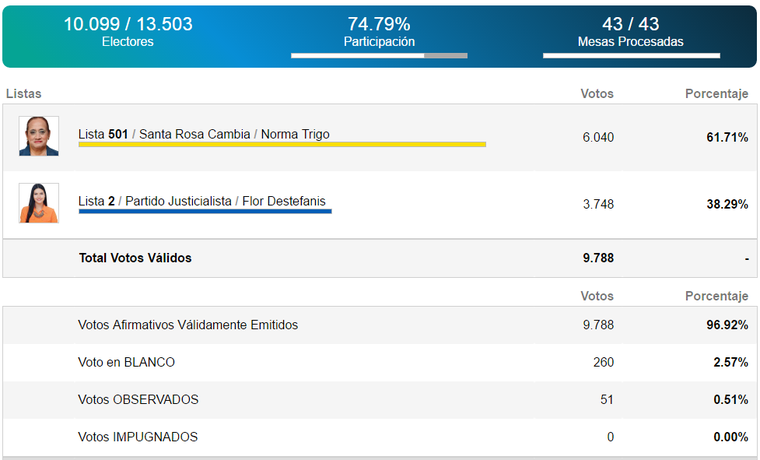Select the Votos Afirmativos Válidamente Emitidos row
The height and width of the screenshot is (460, 760).
(x=188, y=325)
